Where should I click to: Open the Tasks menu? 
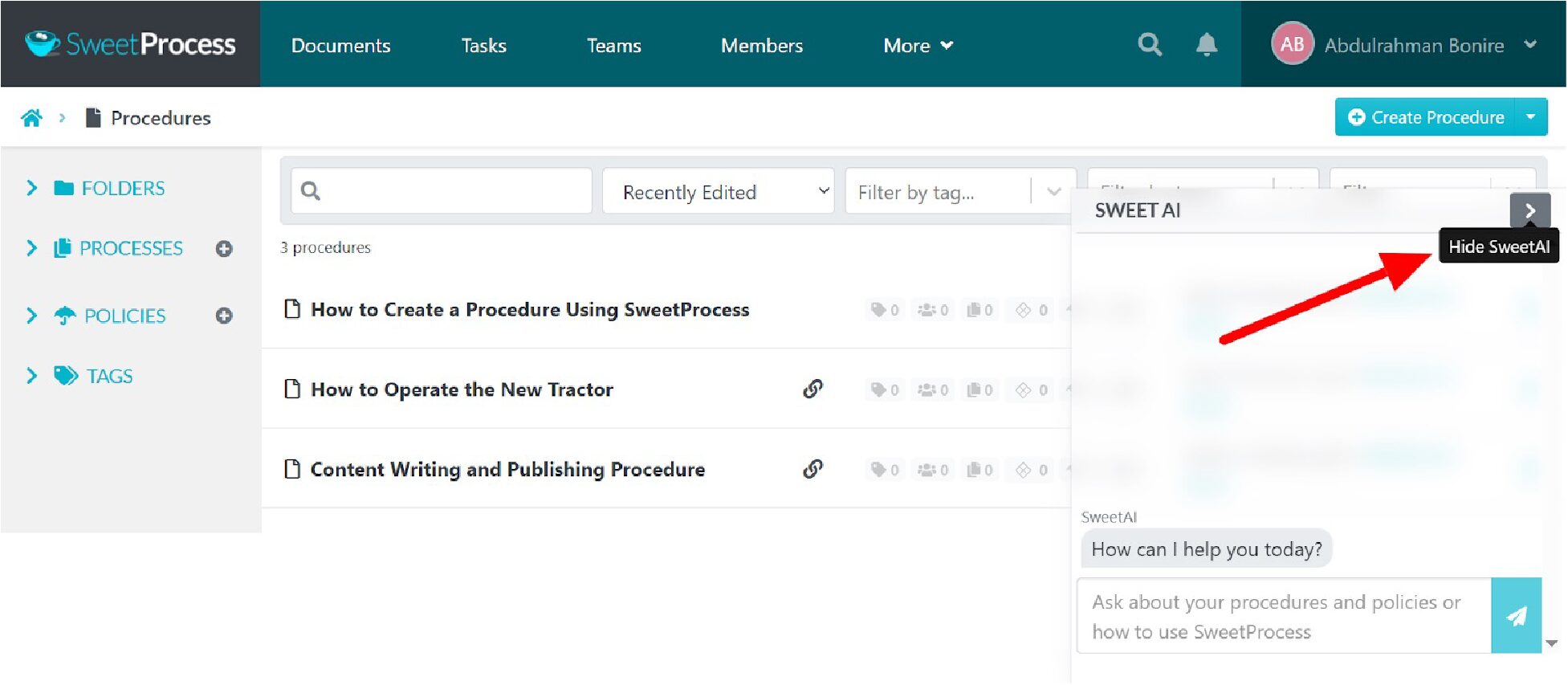click(x=483, y=46)
